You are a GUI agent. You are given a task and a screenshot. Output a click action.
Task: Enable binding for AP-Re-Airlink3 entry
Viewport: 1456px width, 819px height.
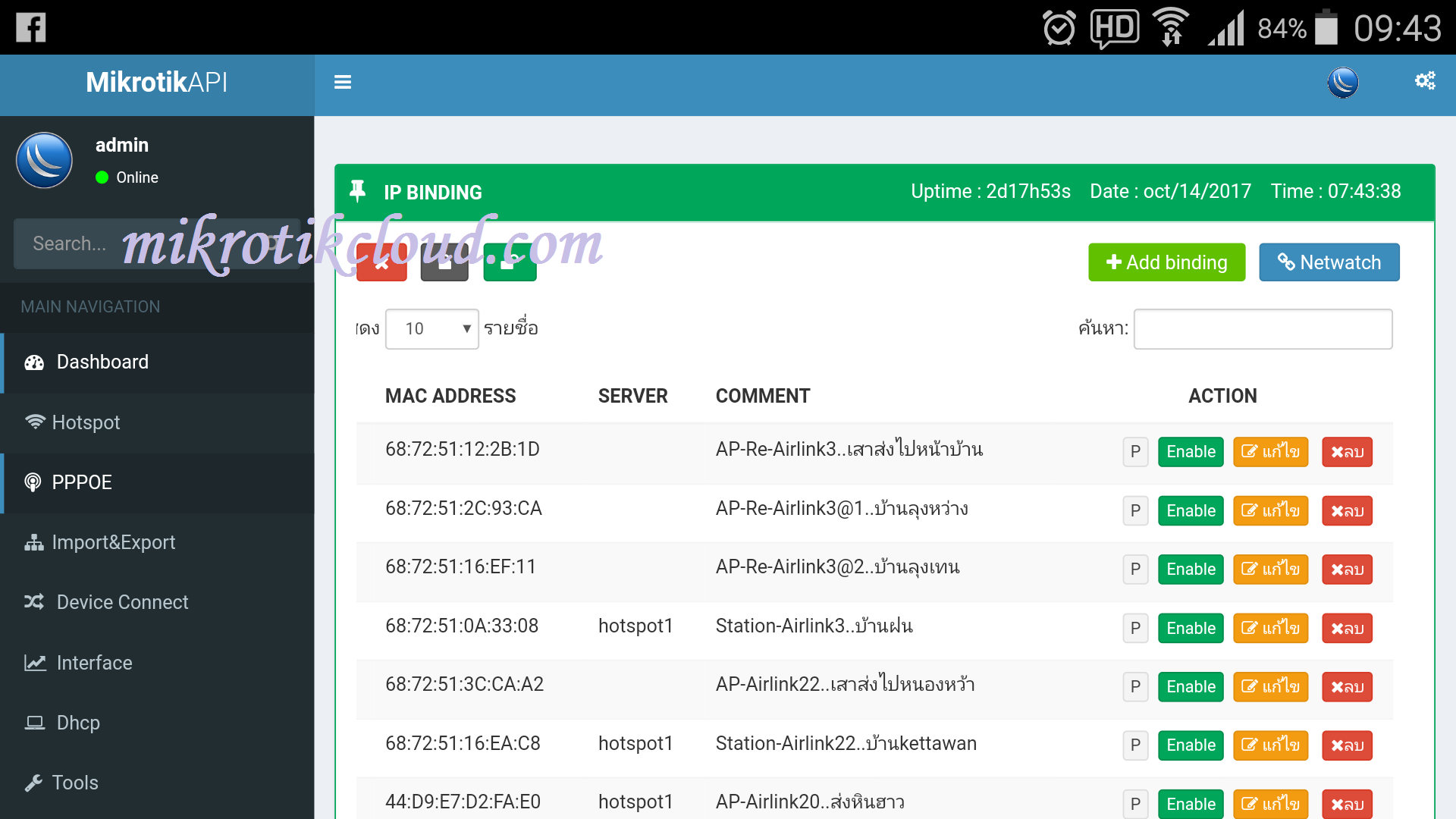1191,450
